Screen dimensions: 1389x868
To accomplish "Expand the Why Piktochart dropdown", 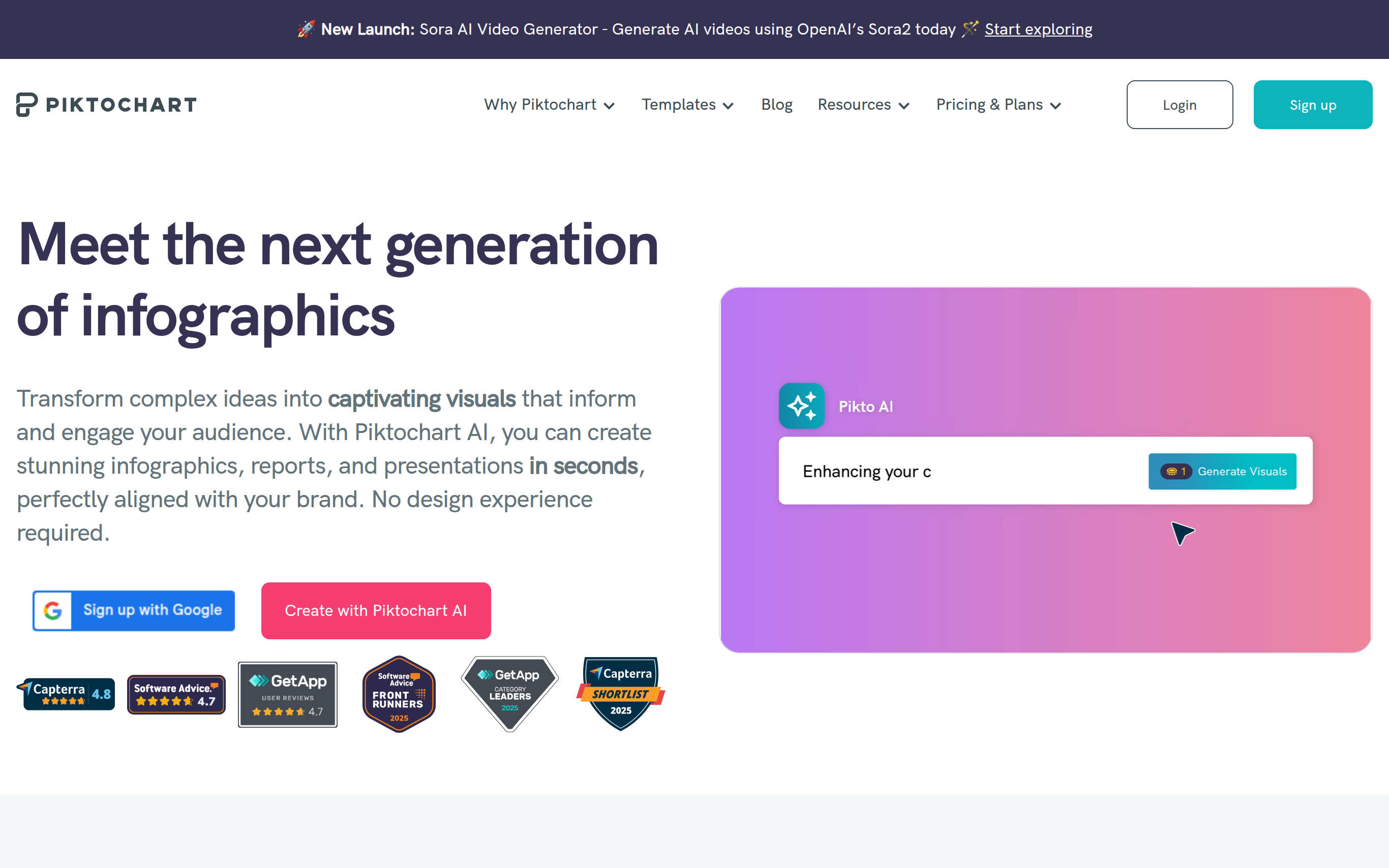I will click(549, 105).
